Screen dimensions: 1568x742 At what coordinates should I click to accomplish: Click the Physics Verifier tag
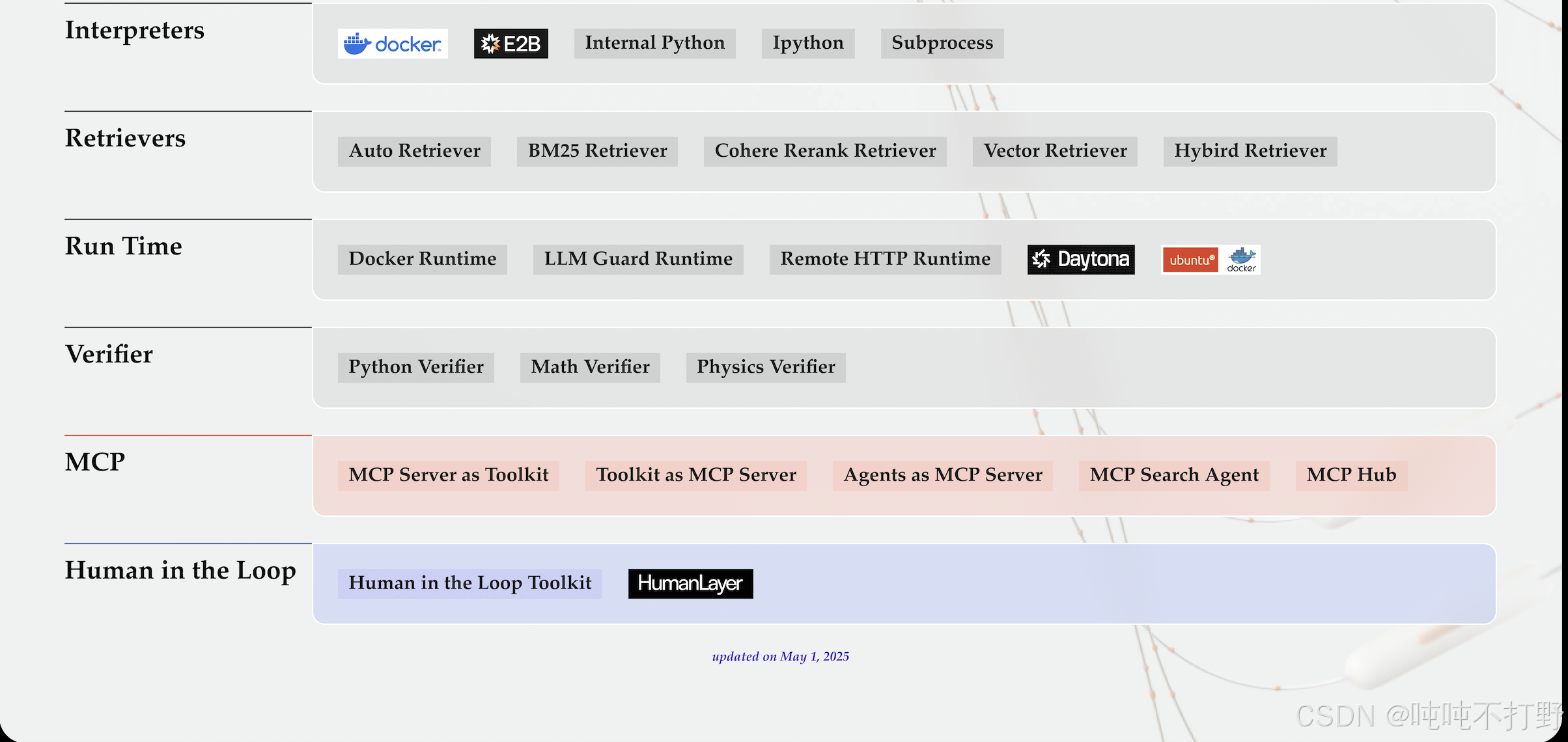(x=766, y=367)
